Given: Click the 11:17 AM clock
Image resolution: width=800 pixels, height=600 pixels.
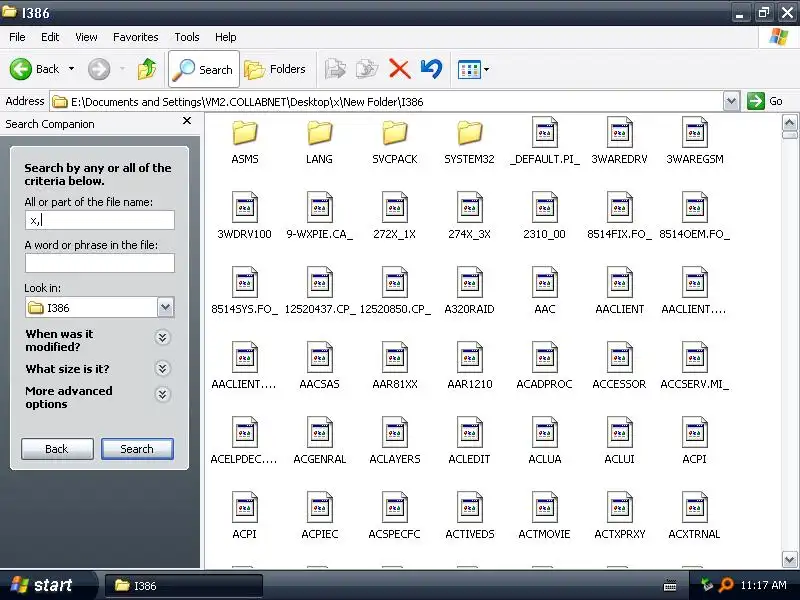Looking at the screenshot, I should (x=763, y=585).
